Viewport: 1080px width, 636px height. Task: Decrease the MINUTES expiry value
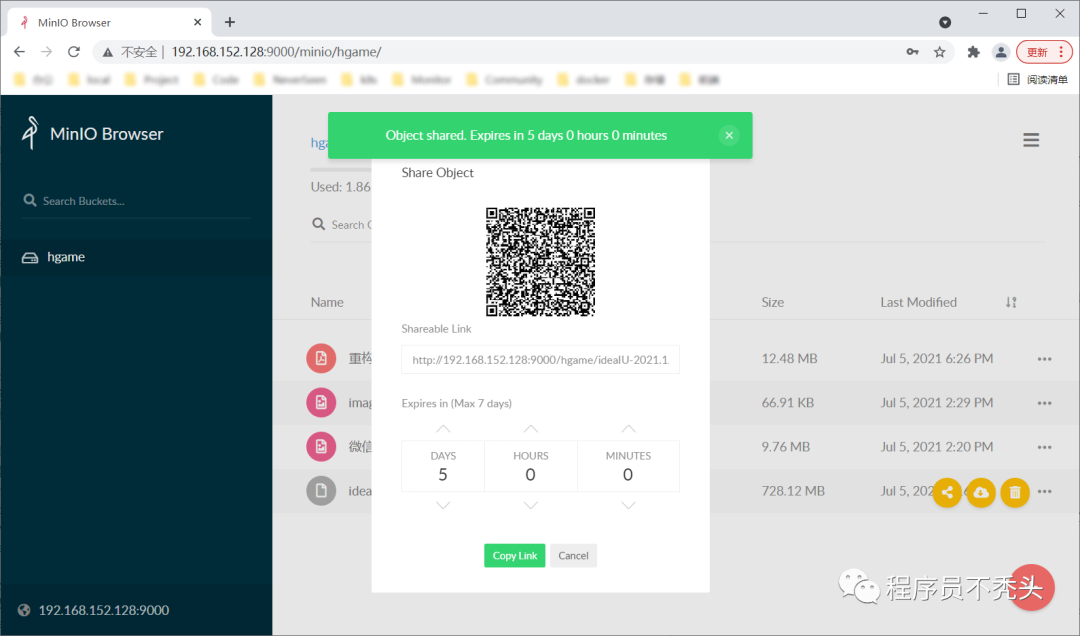coord(628,505)
